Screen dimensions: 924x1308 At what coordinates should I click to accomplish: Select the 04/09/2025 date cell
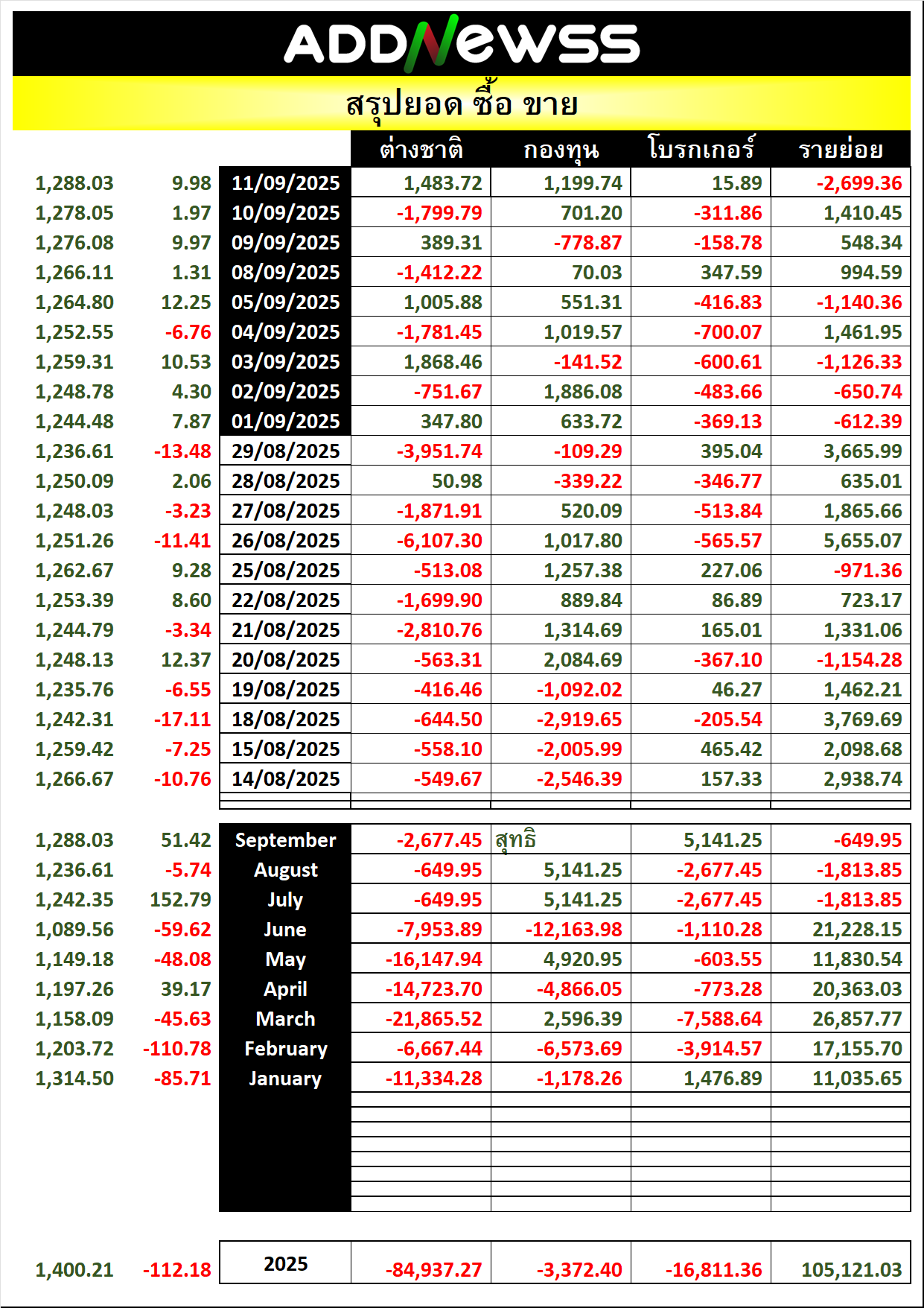pyautogui.click(x=285, y=331)
